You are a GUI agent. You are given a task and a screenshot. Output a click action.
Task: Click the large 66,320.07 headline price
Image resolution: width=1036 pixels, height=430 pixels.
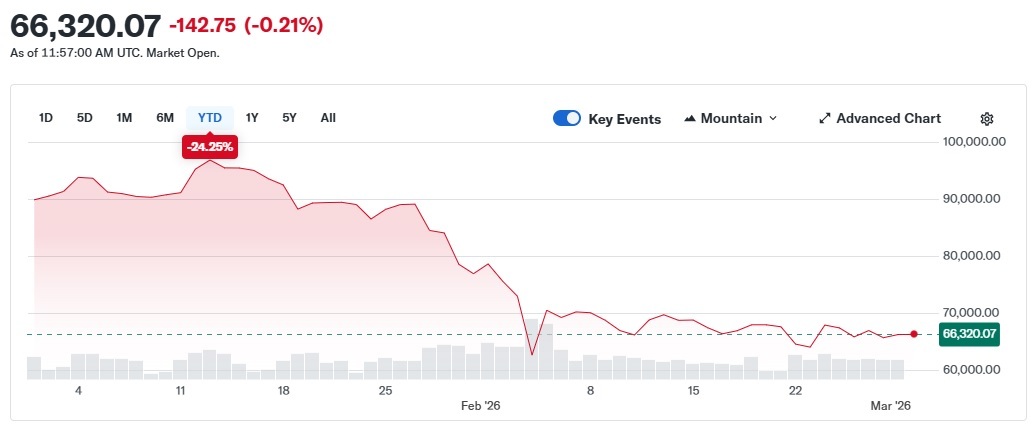85,25
